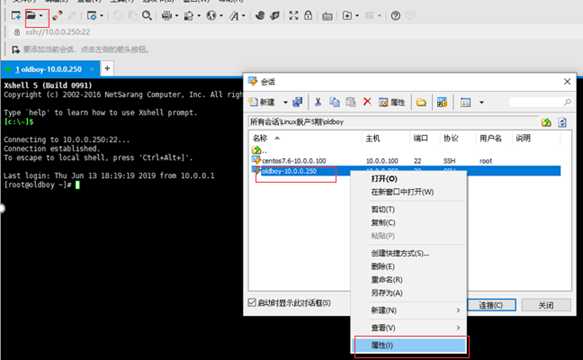Viewport: 583px width, 360px height.
Task: Click the 关闭 button in Sessions dialog
Action: point(546,305)
